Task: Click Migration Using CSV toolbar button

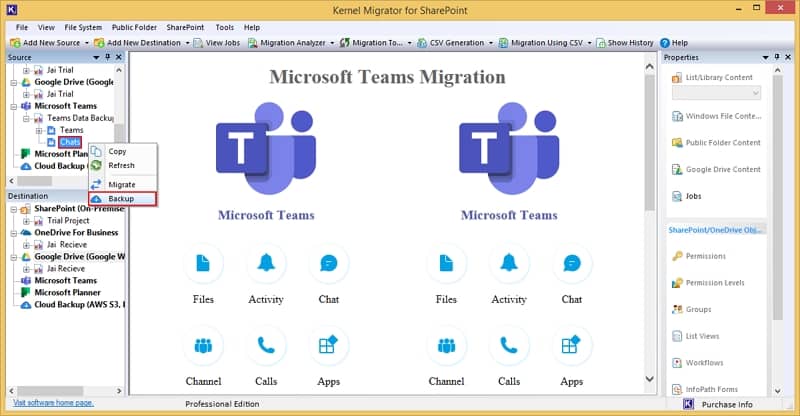Action: click(x=541, y=43)
